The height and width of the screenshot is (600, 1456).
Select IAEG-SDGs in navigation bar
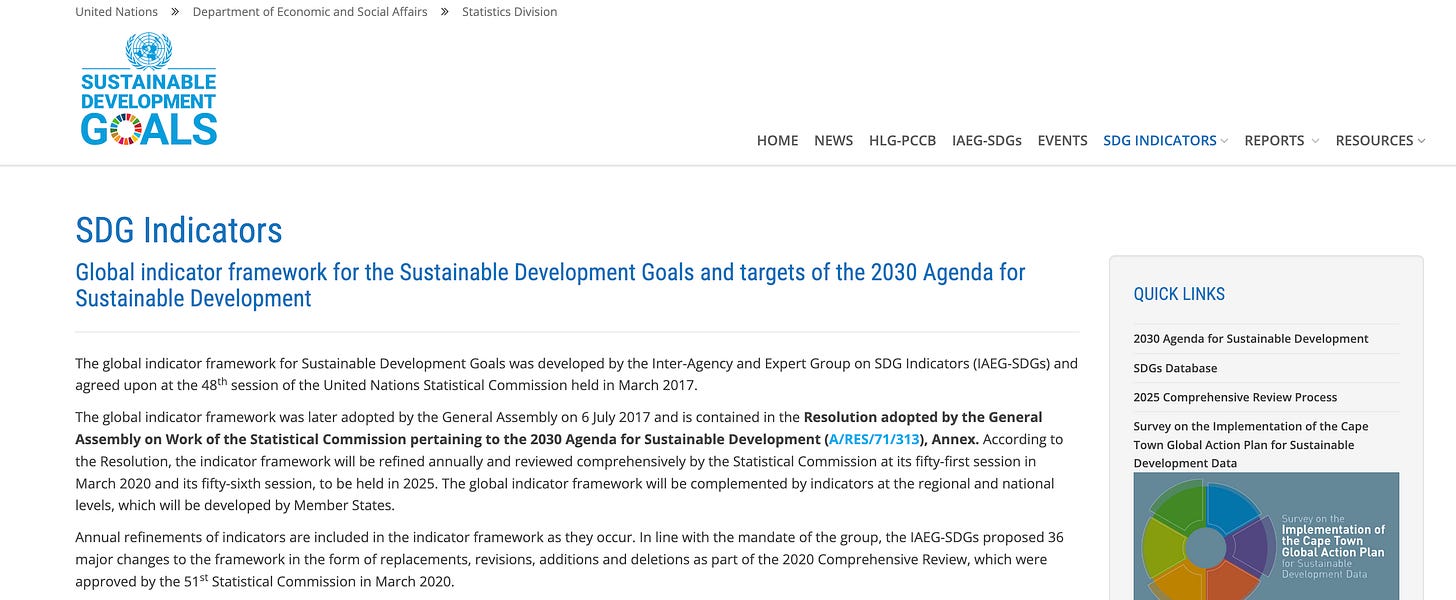[986, 141]
